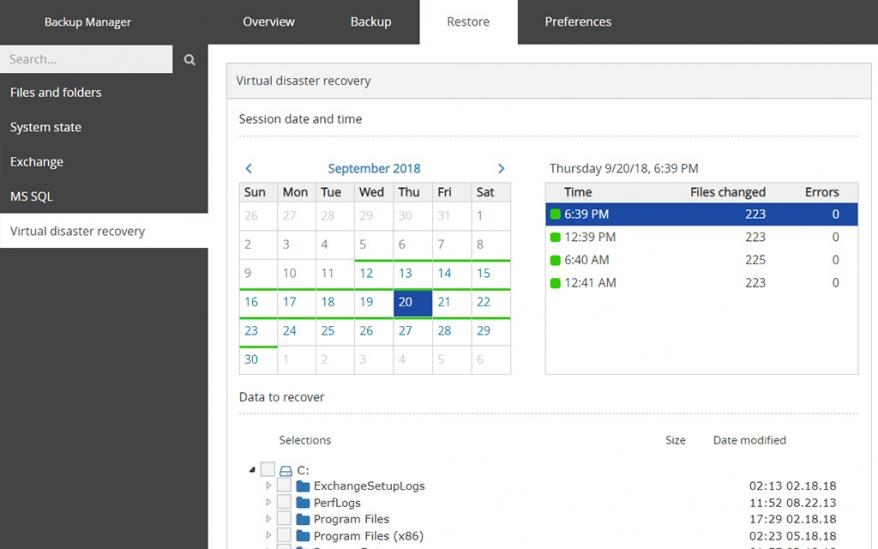The width and height of the screenshot is (878, 549).
Task: Collapse the C: drive tree node
Action: tap(253, 469)
